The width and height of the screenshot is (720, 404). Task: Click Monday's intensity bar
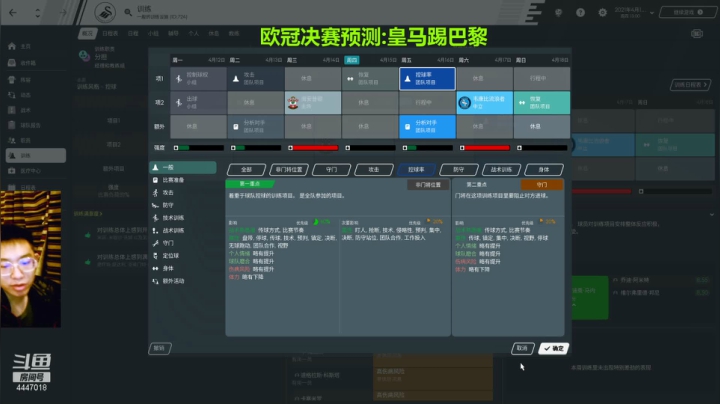coord(198,148)
